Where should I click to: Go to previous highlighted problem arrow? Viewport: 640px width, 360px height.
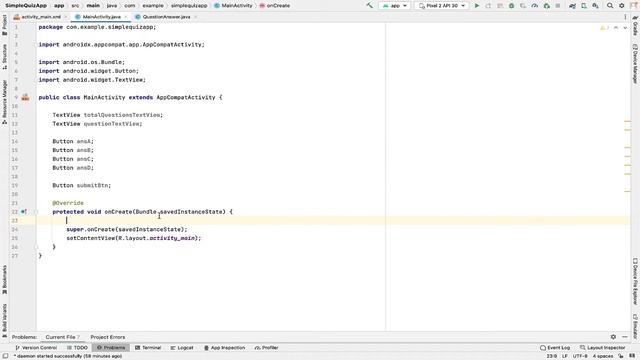[x=616, y=27]
